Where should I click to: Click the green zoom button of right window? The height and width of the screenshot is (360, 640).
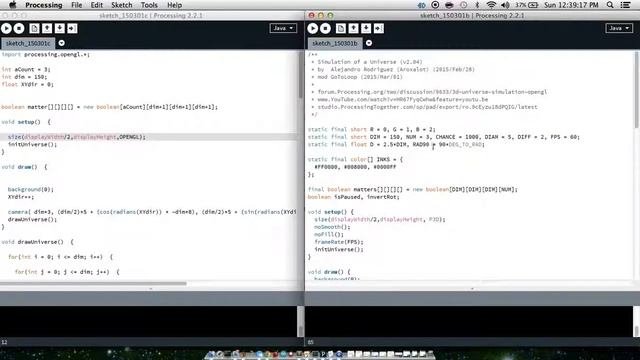[330, 16]
